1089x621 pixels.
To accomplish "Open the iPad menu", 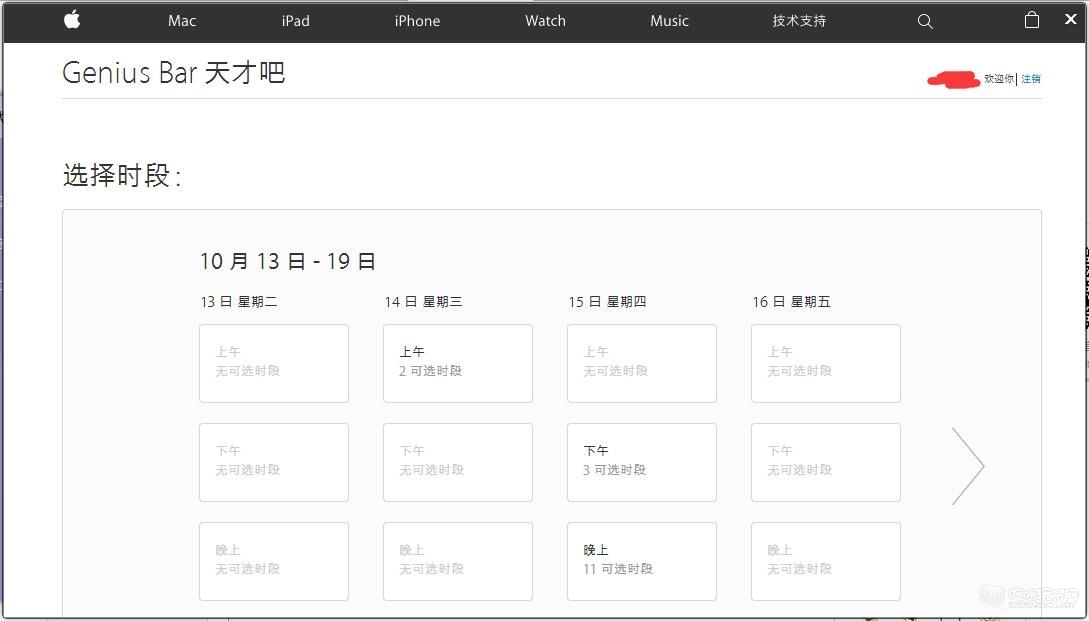I will [295, 21].
